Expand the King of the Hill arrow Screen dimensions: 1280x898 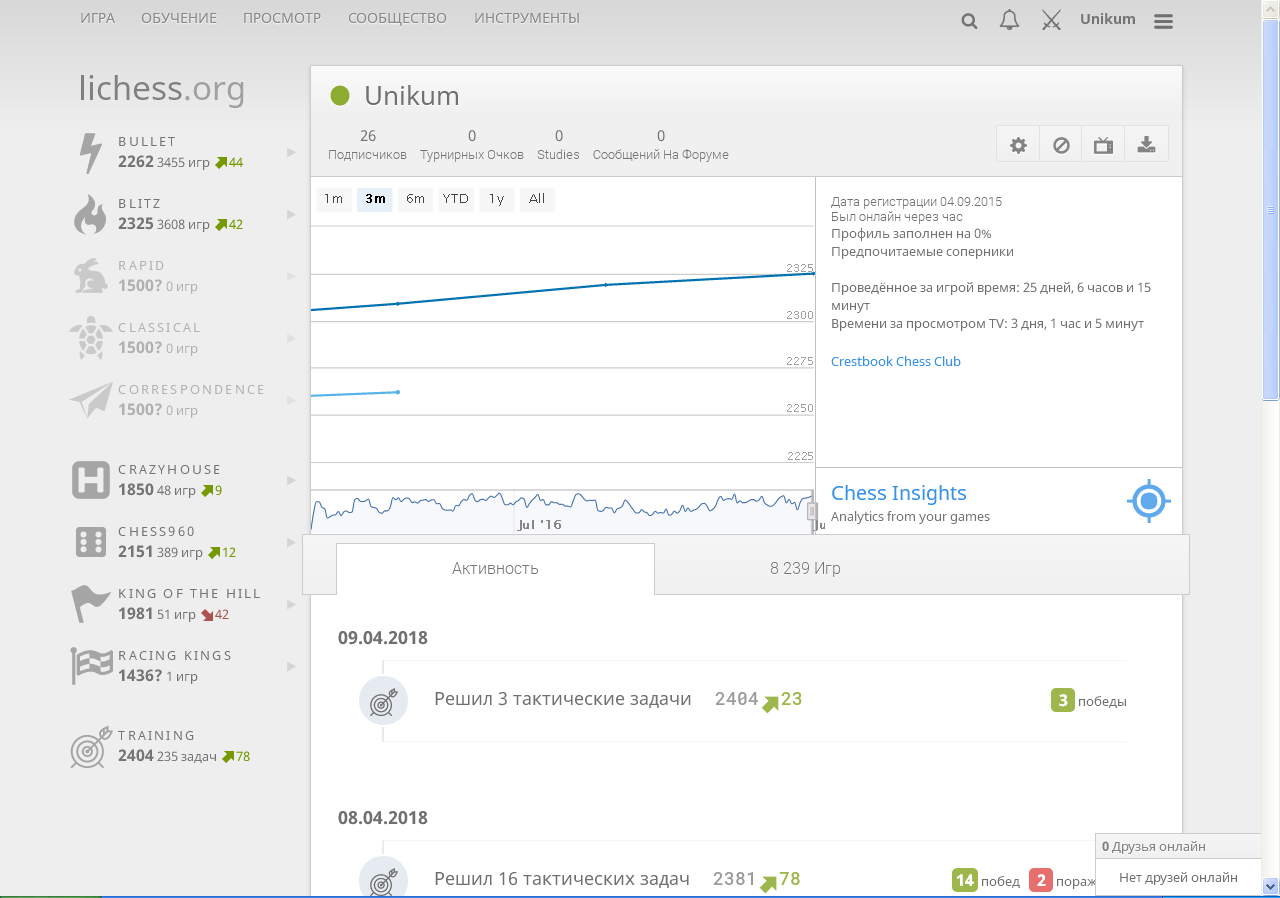coord(292,604)
